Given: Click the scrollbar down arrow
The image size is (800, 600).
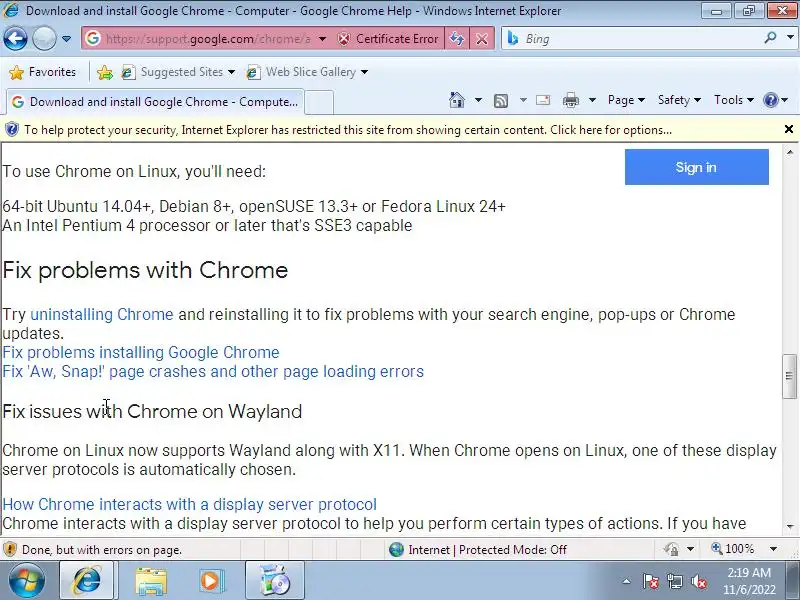Looking at the screenshot, I should click(x=790, y=527).
